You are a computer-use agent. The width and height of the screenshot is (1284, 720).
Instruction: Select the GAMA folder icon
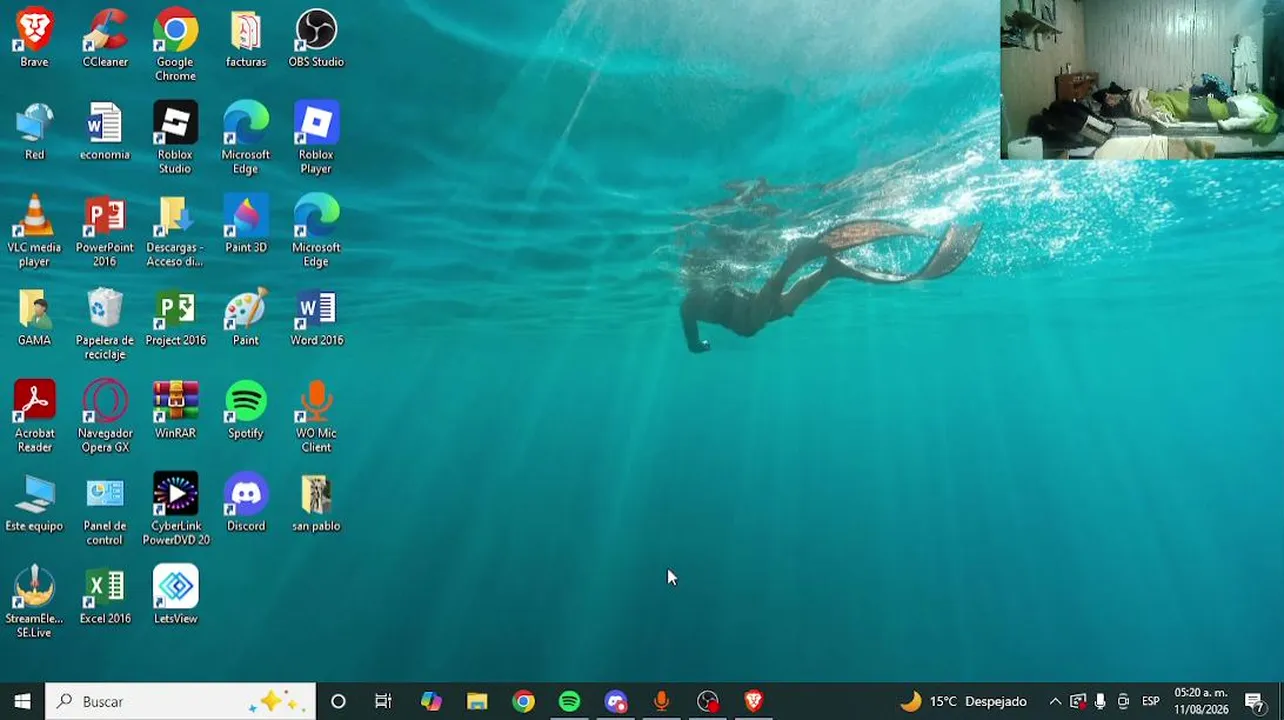(34, 317)
